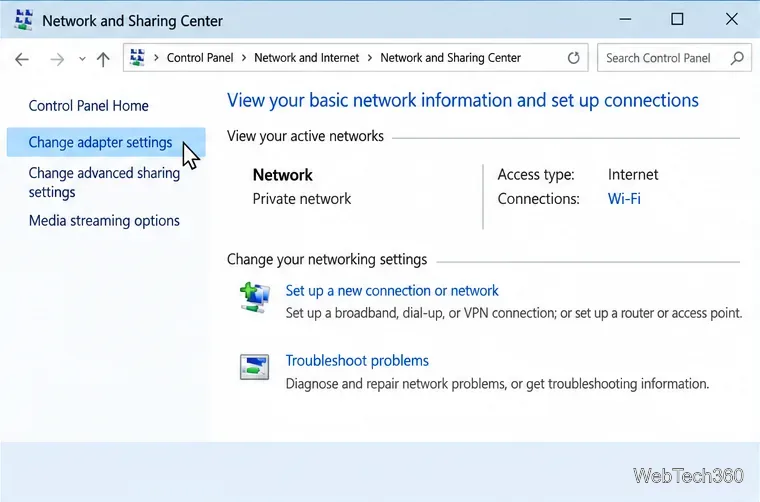Open Control Panel Home

(88, 106)
